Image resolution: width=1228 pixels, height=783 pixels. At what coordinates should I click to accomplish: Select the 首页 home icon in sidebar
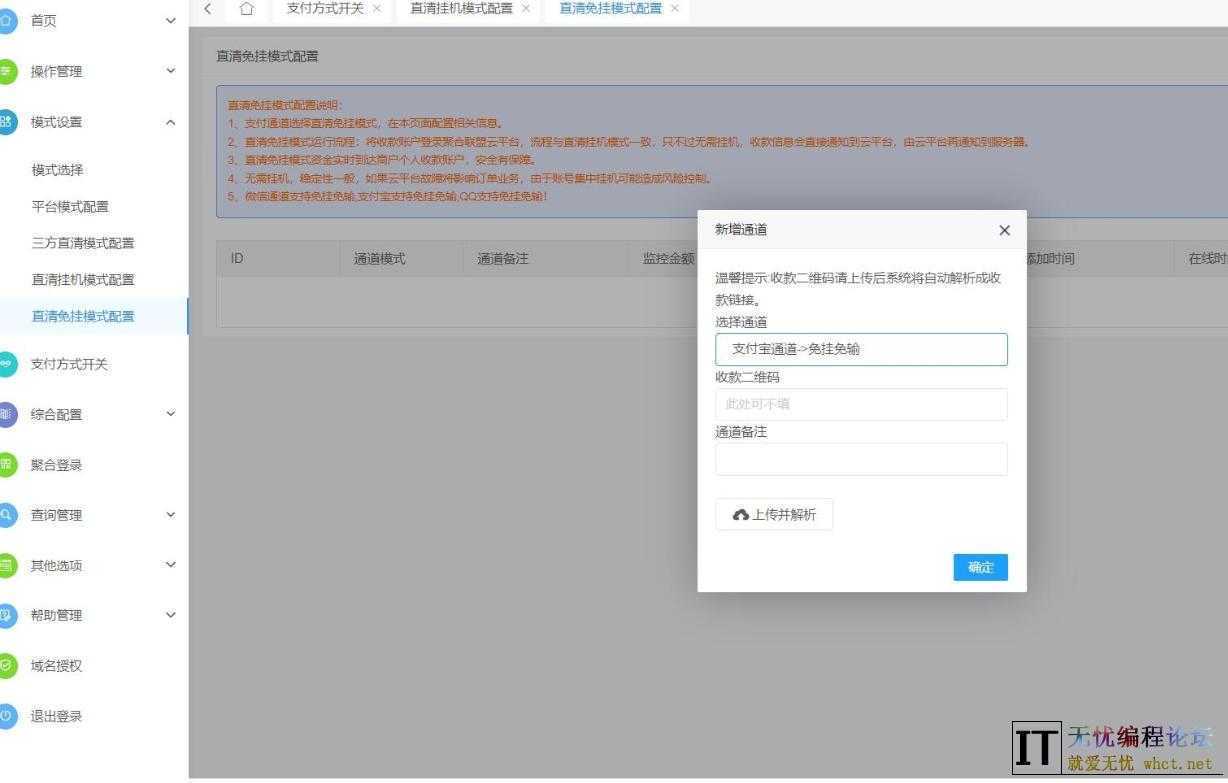point(10,20)
